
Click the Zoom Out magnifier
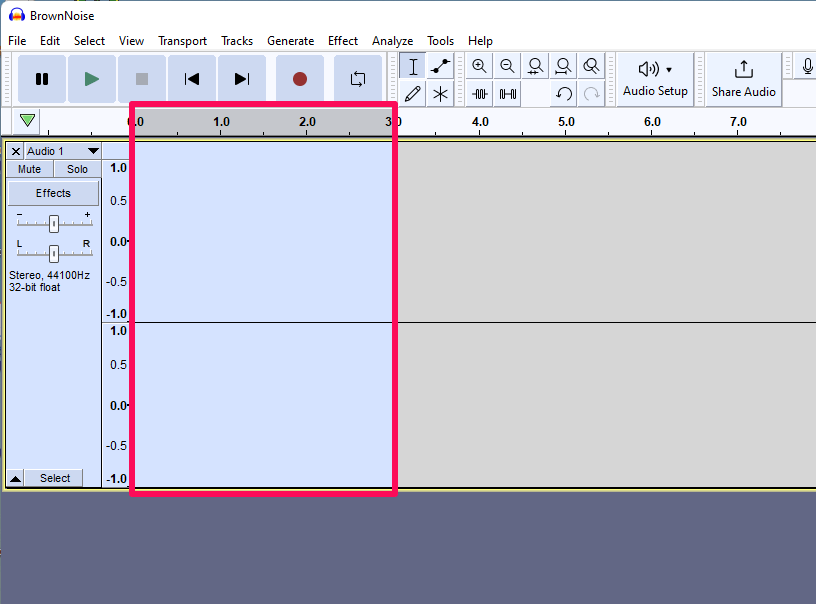507,66
